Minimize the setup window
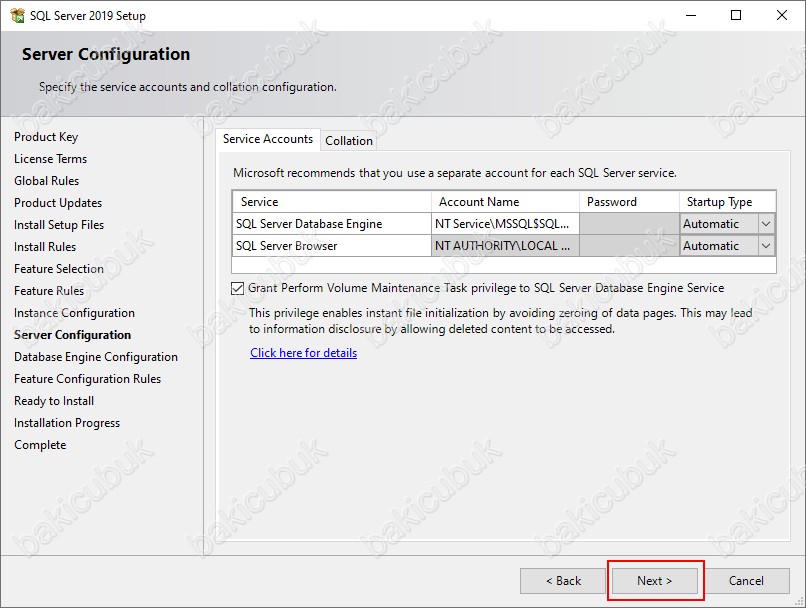 (691, 15)
